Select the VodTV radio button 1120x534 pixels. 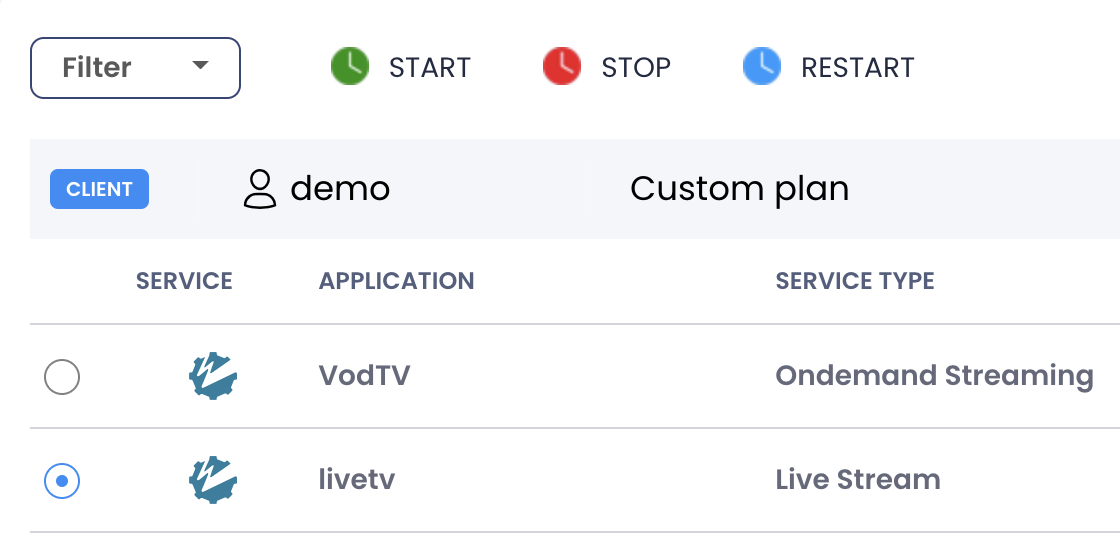pyautogui.click(x=62, y=377)
